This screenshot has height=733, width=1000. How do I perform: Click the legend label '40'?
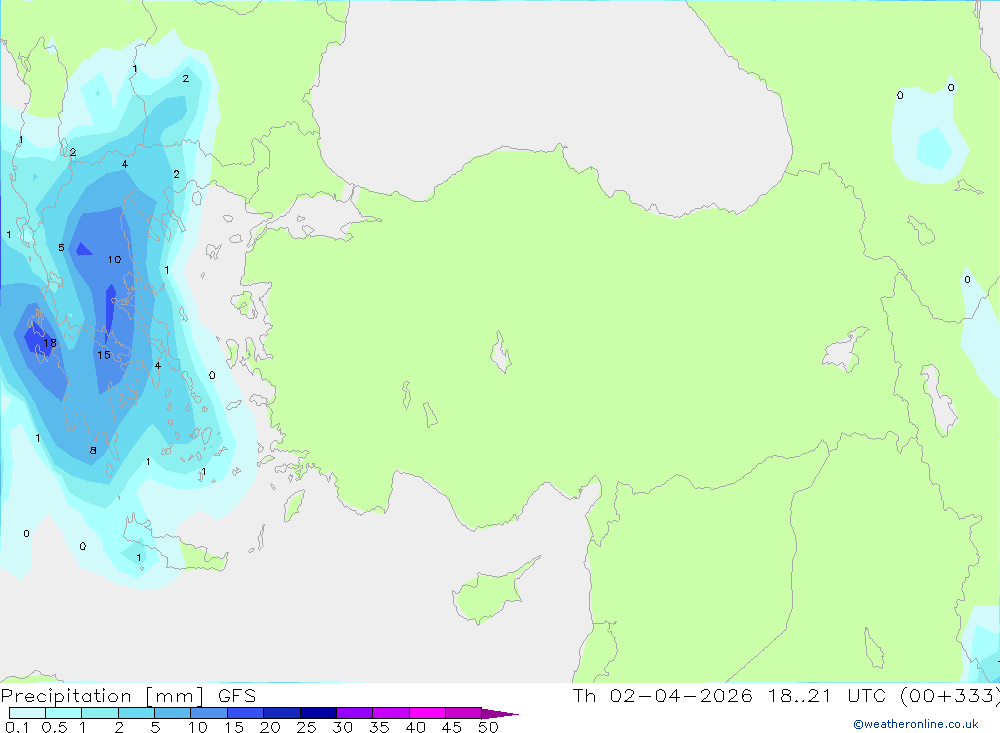click(x=416, y=727)
